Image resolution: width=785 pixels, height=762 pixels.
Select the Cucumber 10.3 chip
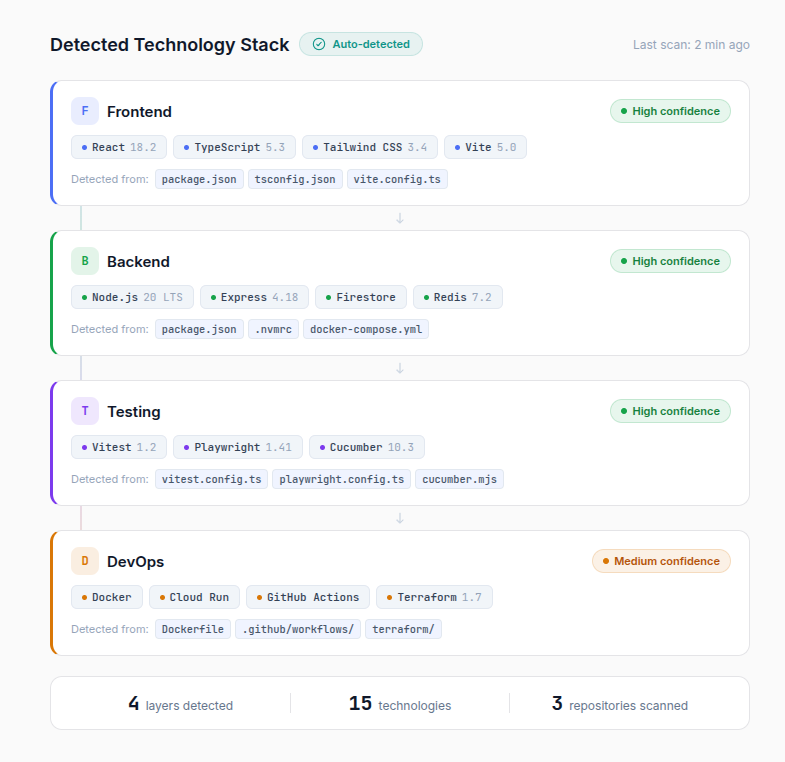366,447
